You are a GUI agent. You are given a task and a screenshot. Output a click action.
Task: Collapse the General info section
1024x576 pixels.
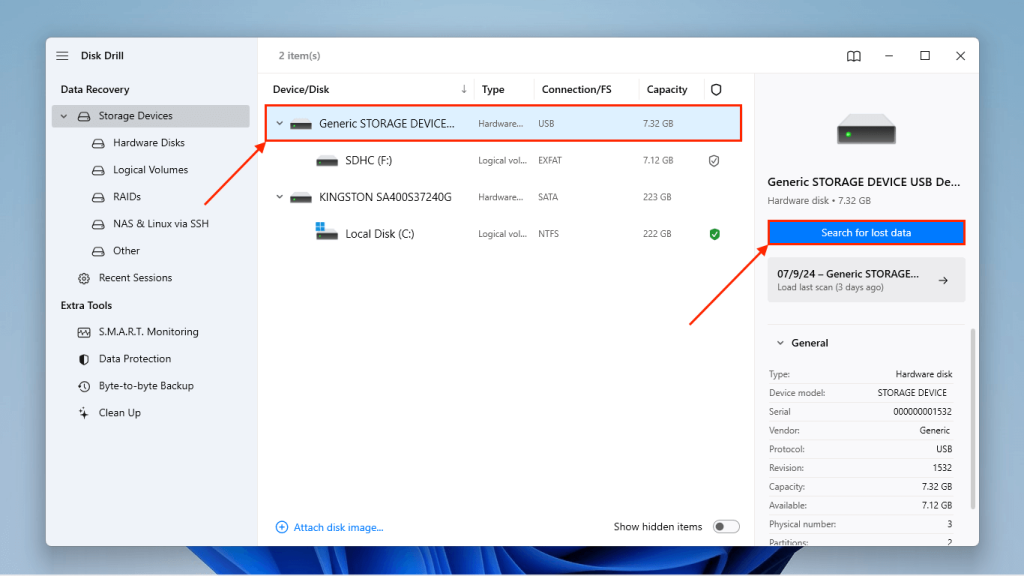(x=779, y=342)
